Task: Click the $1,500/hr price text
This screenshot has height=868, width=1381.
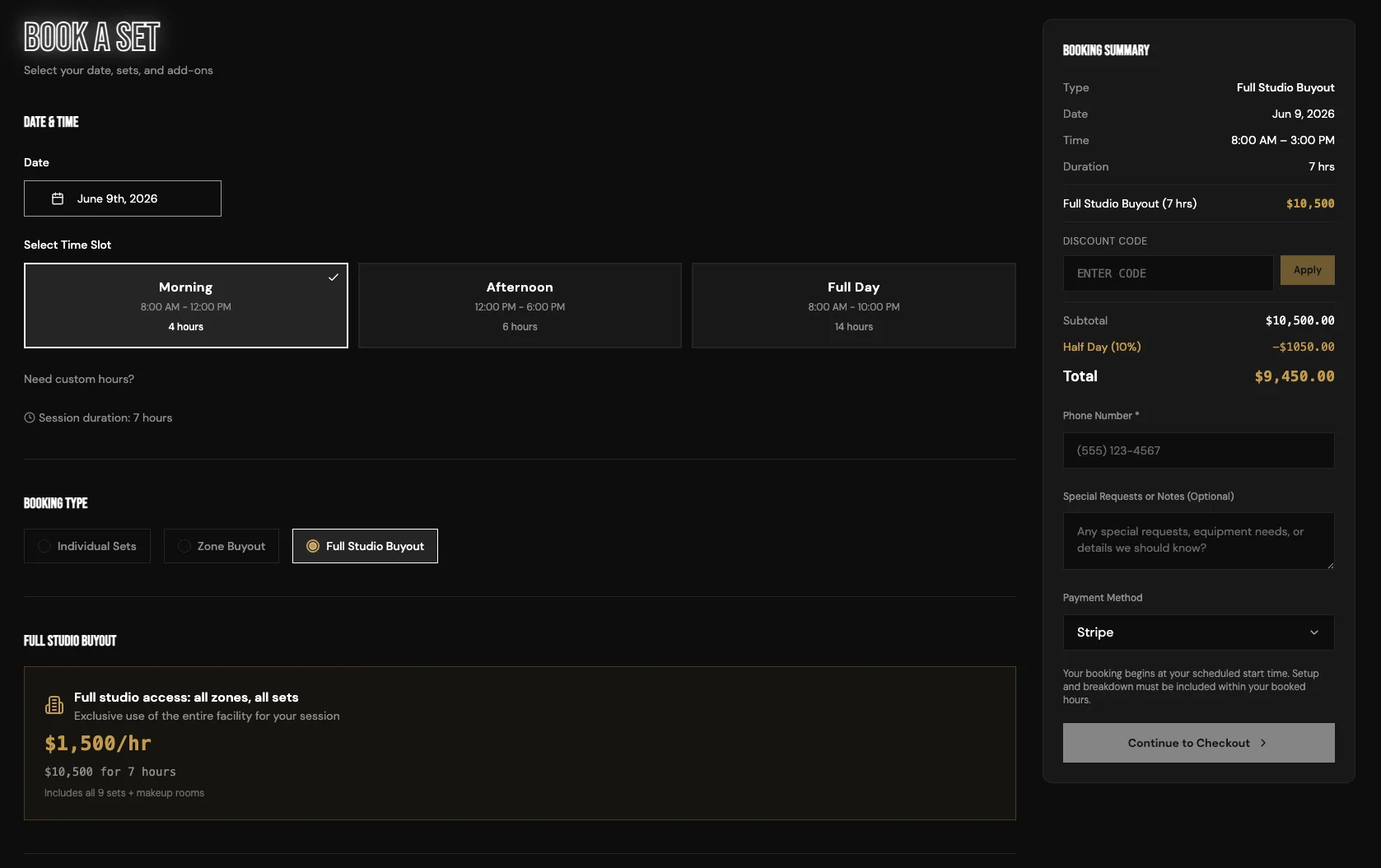Action: (98, 744)
